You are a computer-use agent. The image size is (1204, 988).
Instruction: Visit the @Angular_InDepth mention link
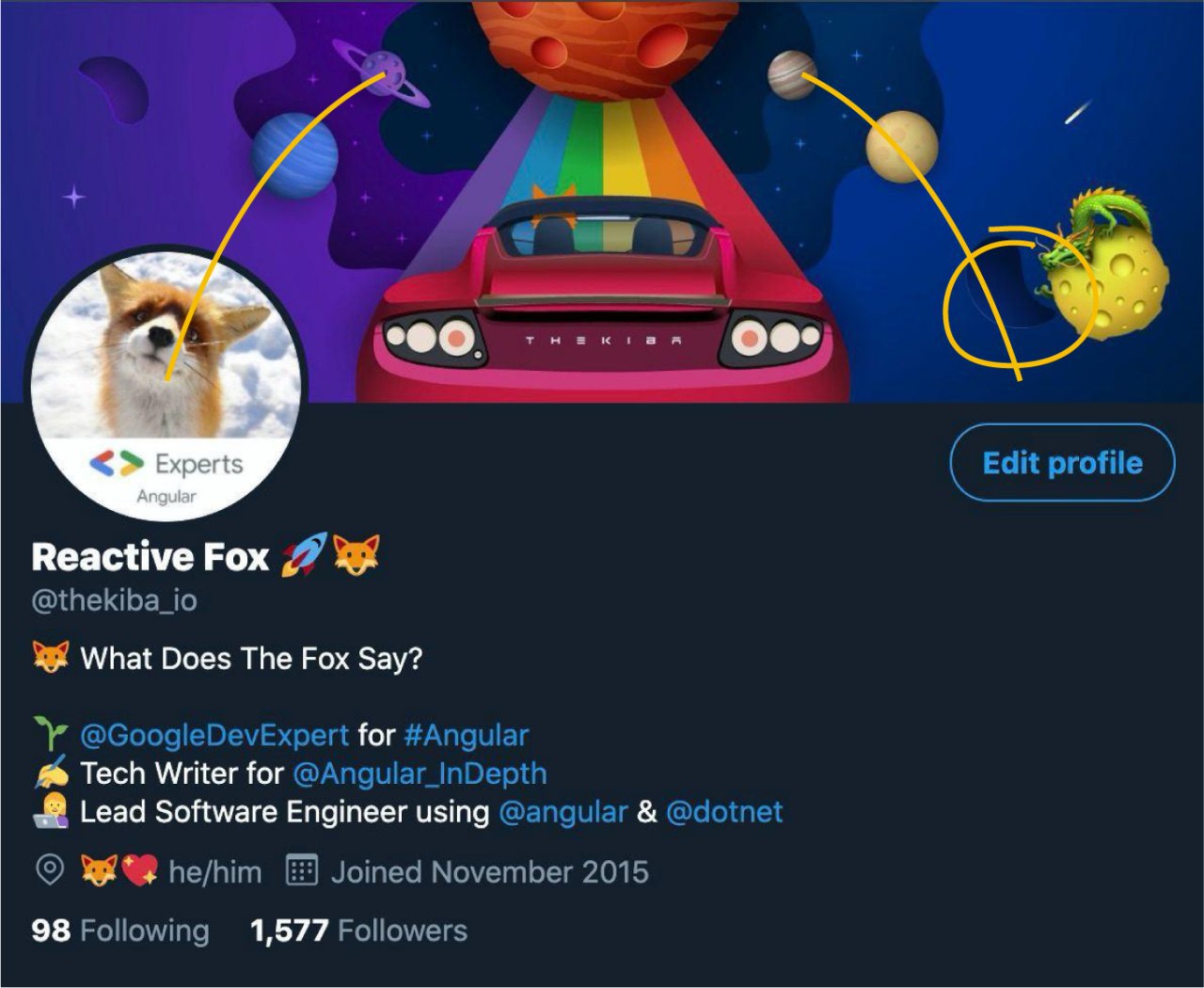[x=420, y=773]
